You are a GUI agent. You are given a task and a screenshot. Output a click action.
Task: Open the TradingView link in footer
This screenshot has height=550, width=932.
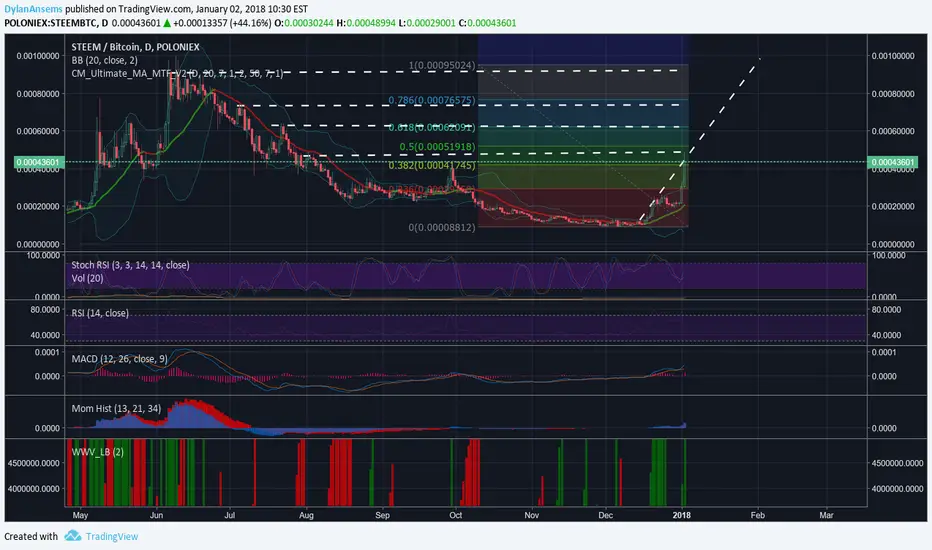(x=112, y=536)
